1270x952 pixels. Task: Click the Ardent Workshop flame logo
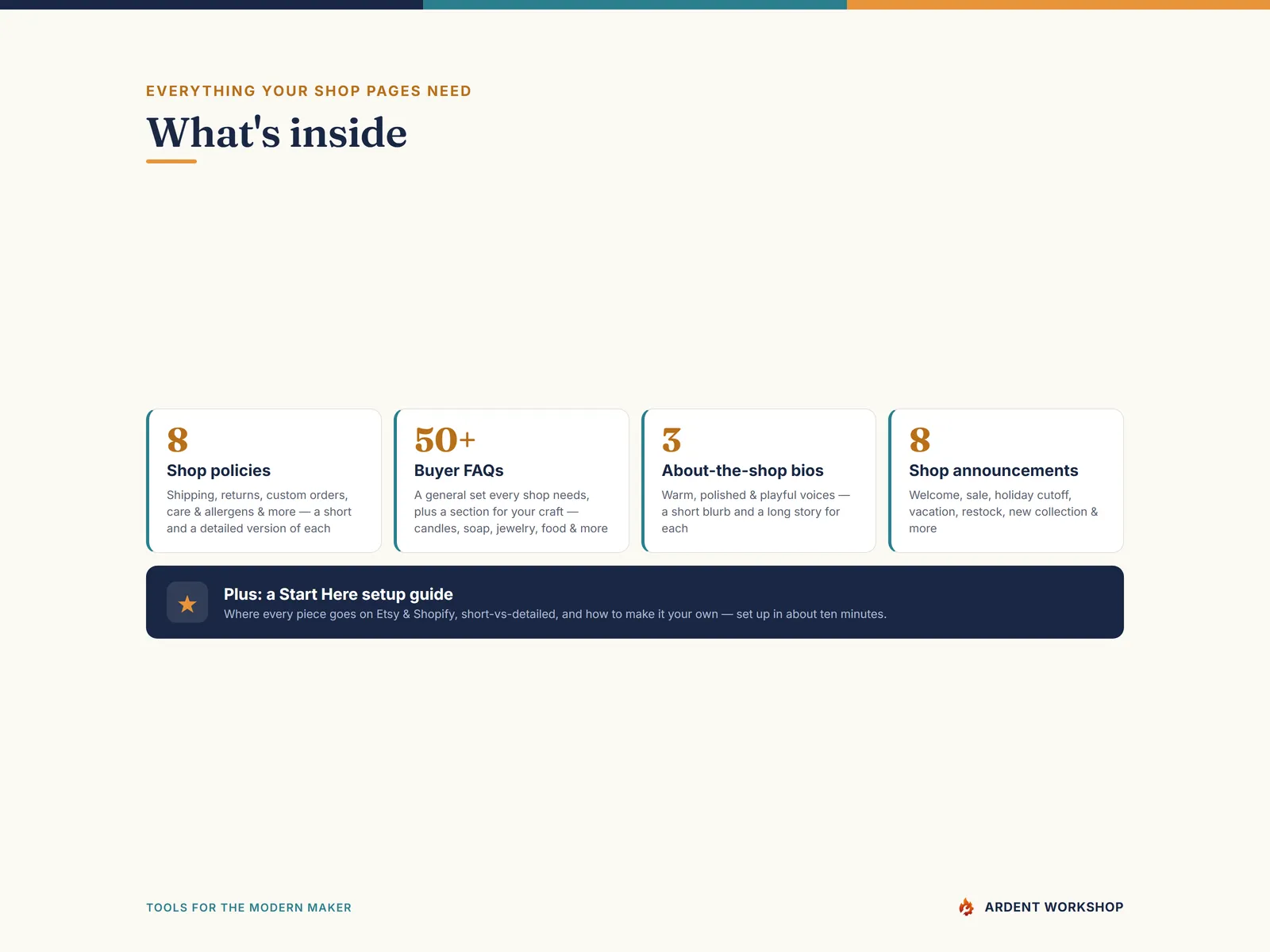click(966, 907)
